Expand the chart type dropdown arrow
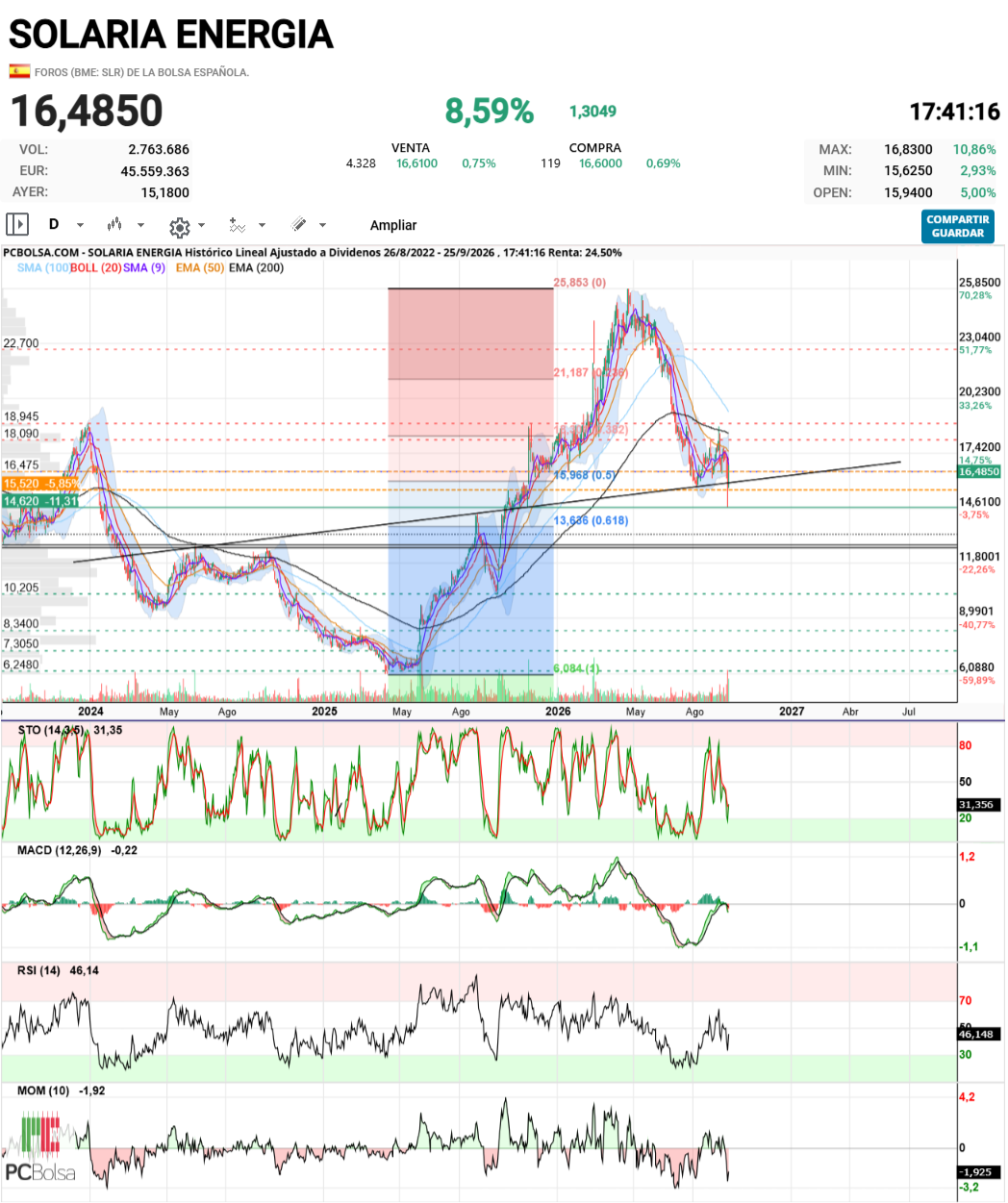 coord(141,225)
